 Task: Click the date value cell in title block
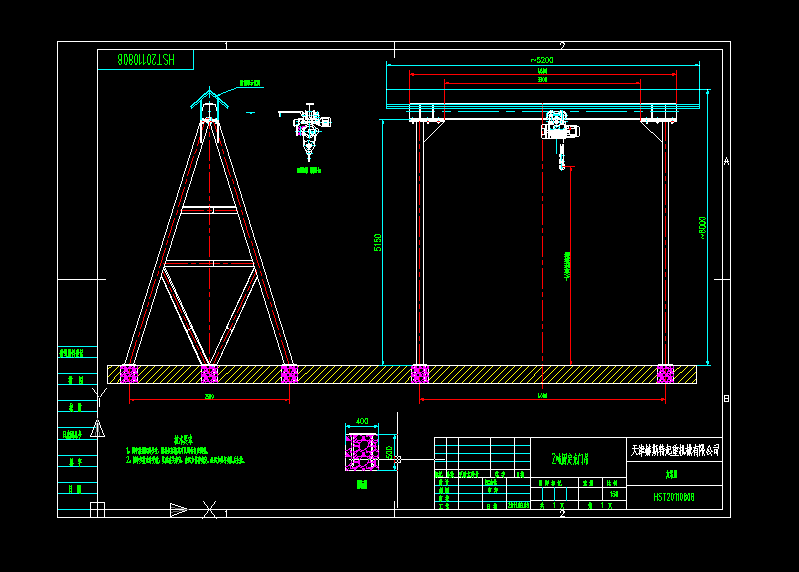519,505
